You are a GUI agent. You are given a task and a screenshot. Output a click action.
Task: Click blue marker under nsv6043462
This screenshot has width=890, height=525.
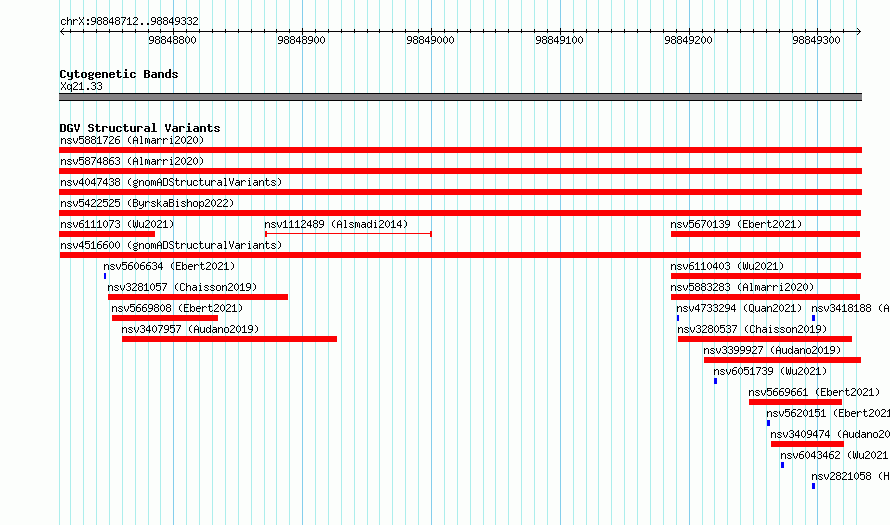click(782, 465)
